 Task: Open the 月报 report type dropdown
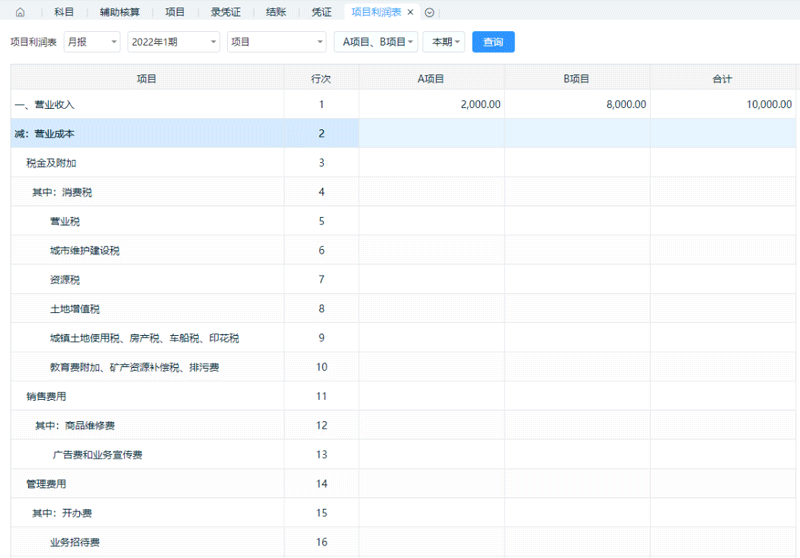(92, 42)
